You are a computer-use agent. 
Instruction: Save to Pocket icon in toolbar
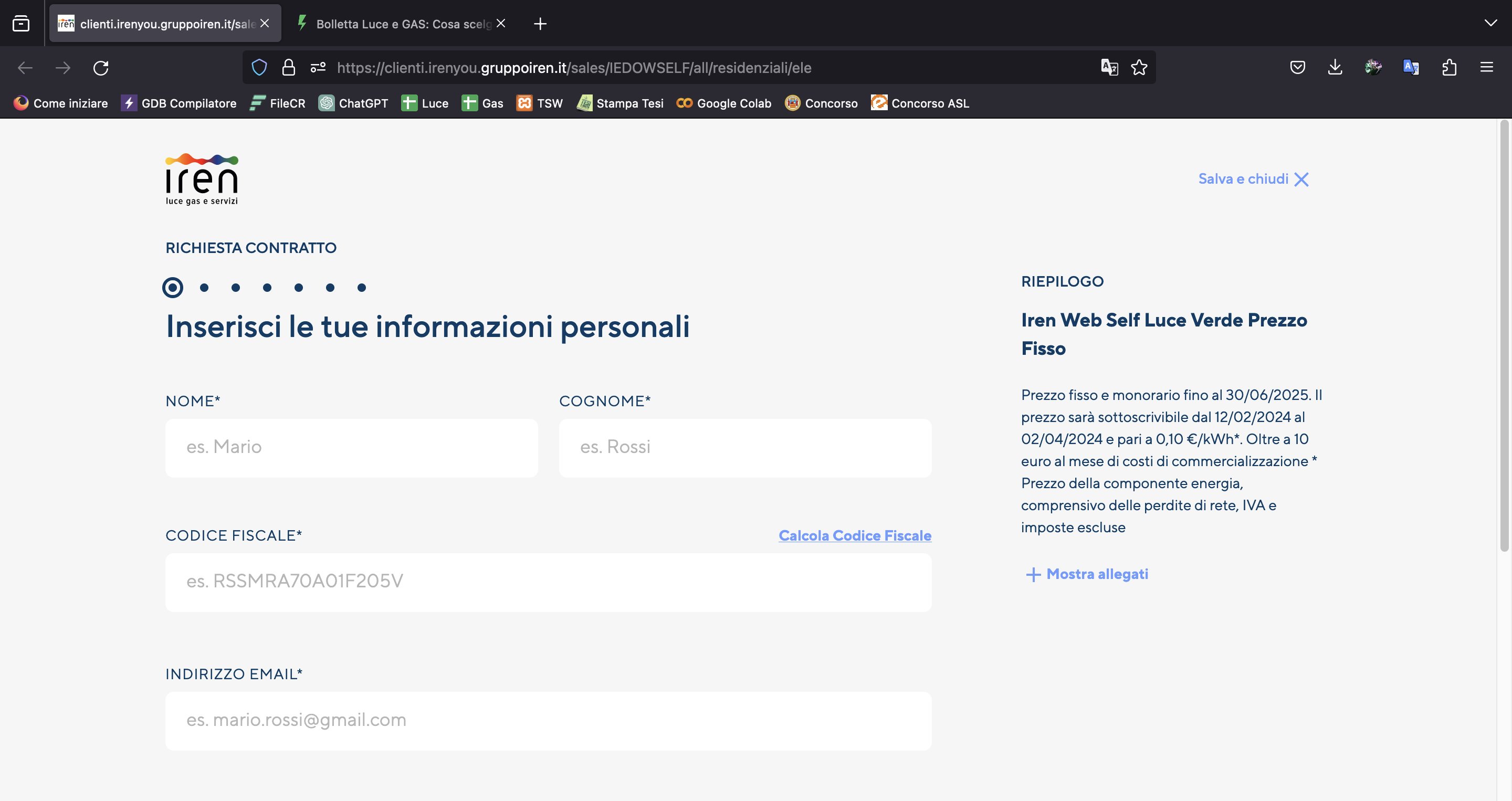[1297, 68]
